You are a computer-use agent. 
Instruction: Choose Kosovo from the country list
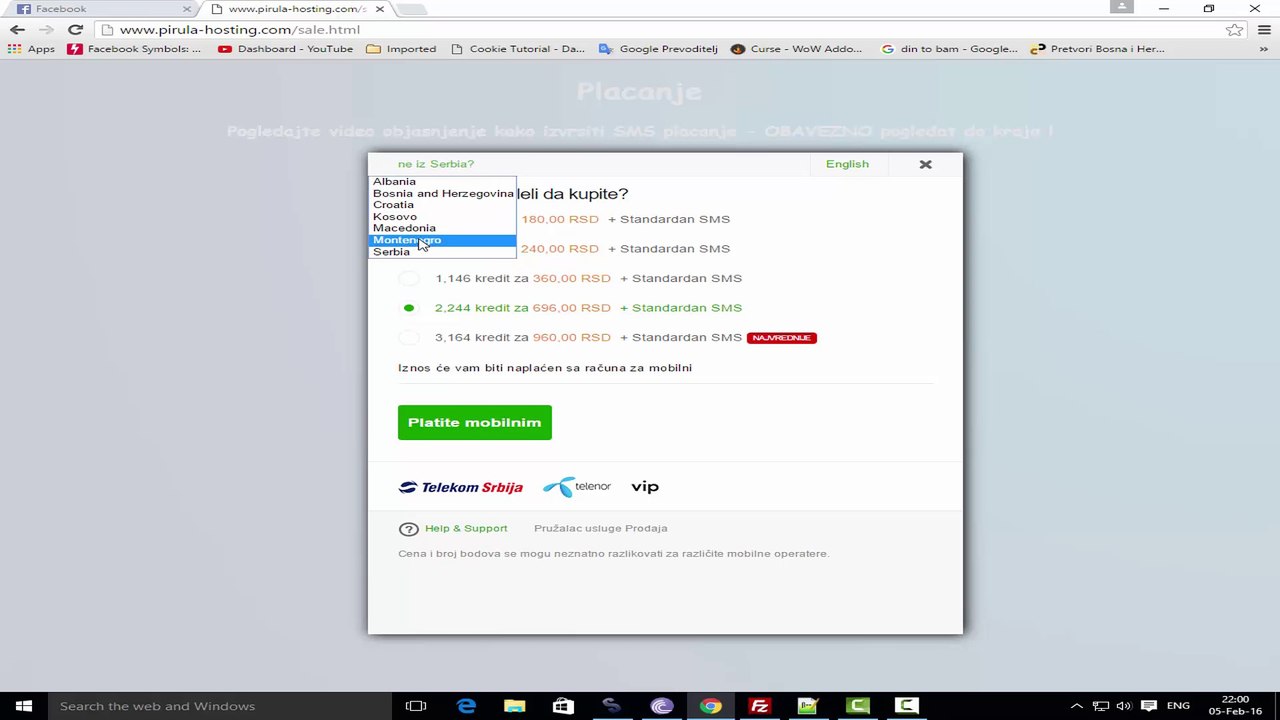(443, 217)
